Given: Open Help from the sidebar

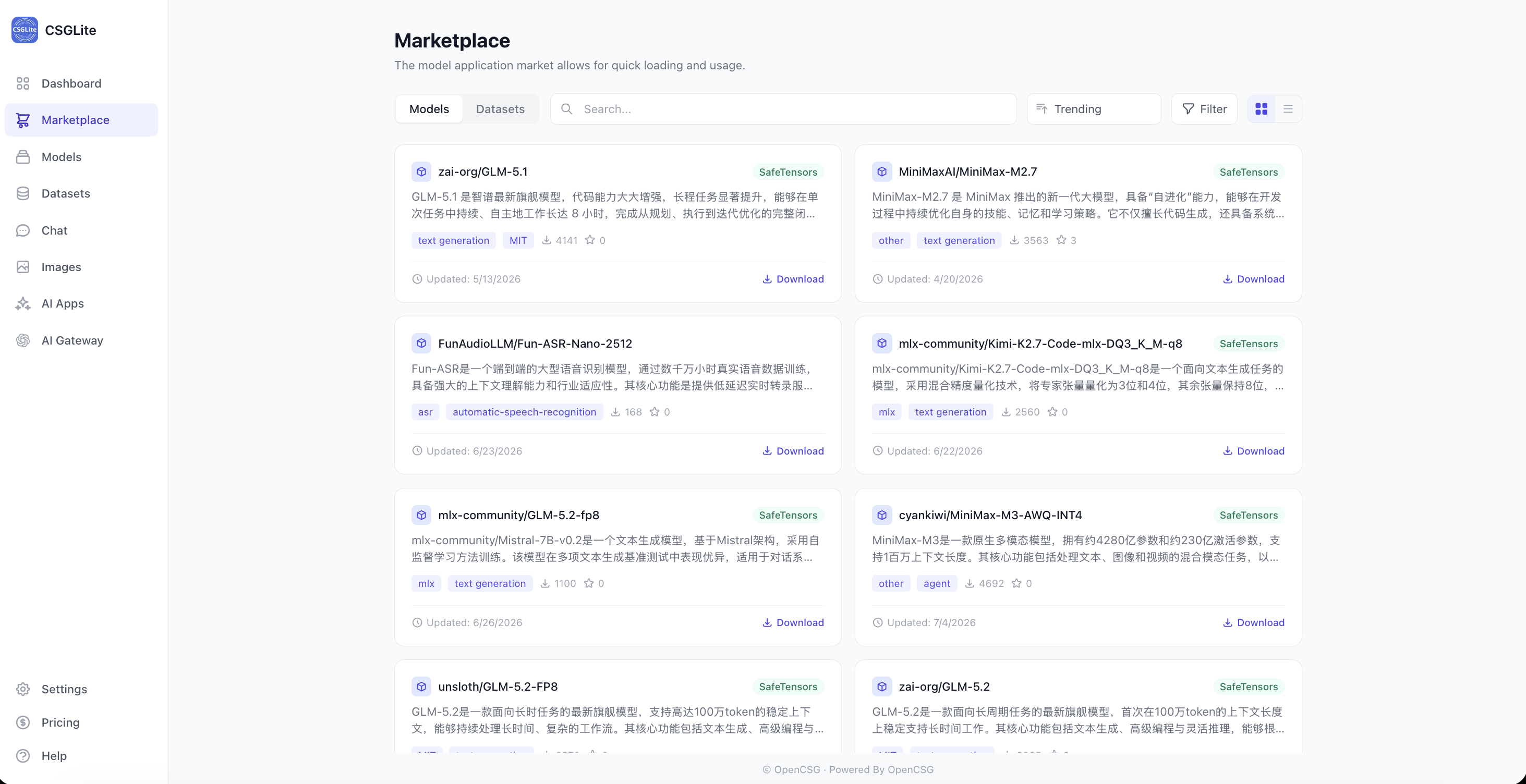Looking at the screenshot, I should (x=81, y=755).
